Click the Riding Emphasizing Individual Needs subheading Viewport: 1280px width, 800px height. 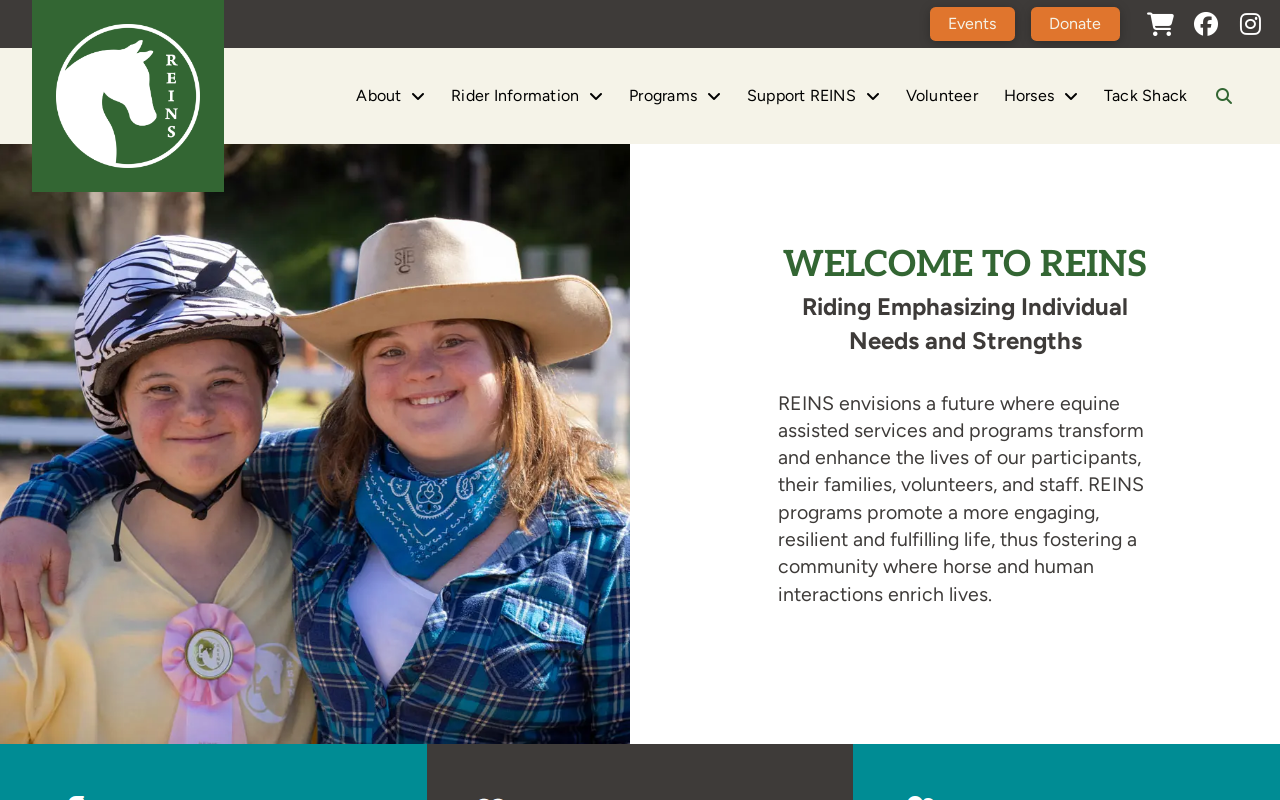click(965, 324)
